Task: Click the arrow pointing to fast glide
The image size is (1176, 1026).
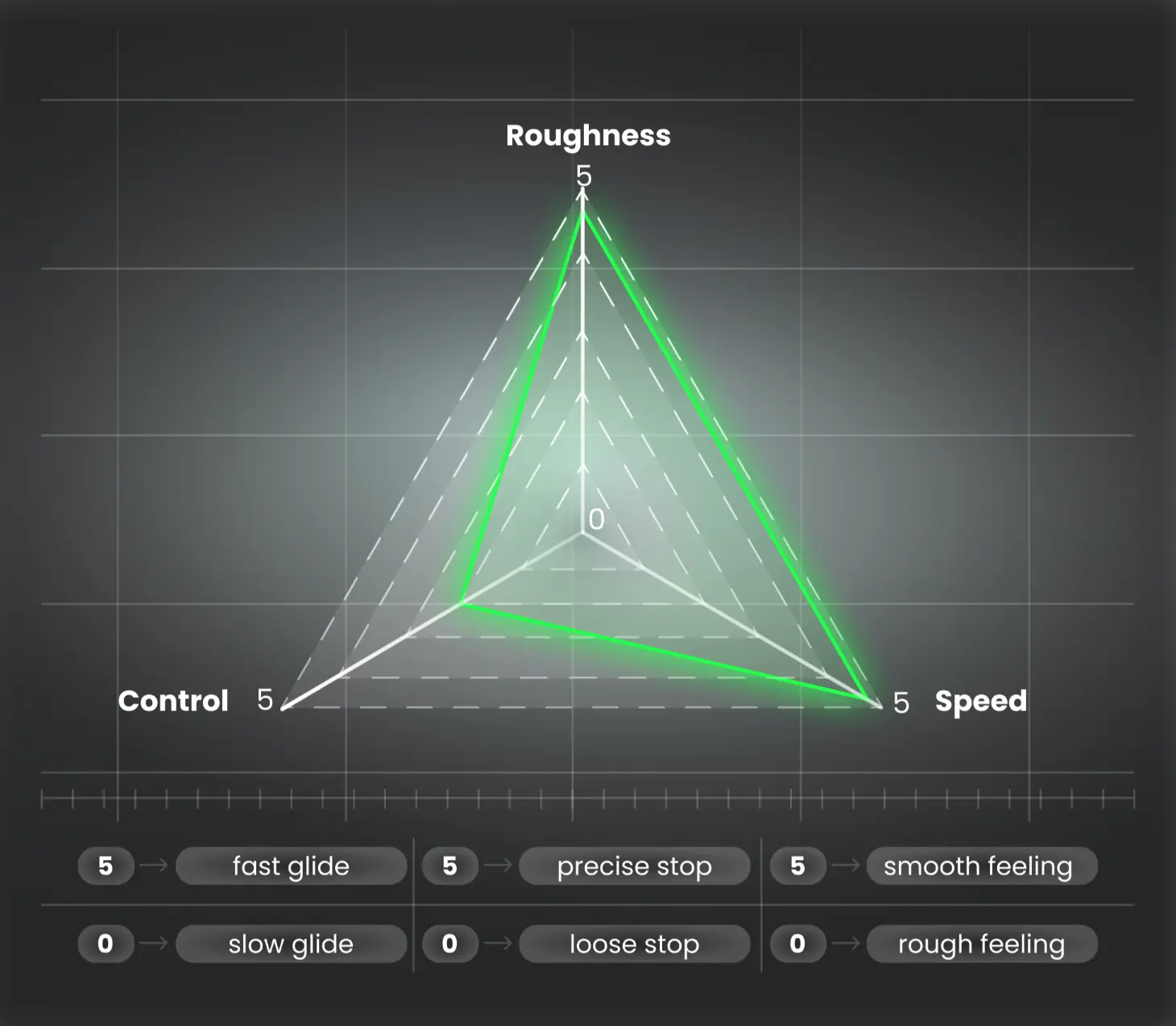Action: [x=154, y=866]
